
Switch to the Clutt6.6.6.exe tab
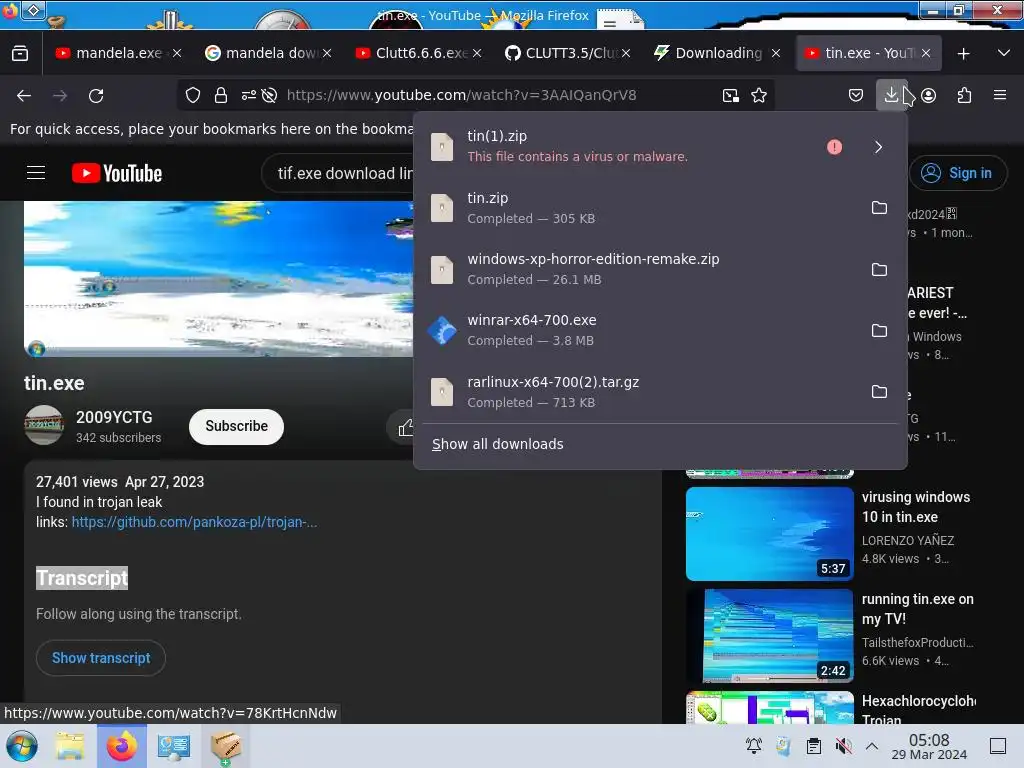tap(418, 54)
